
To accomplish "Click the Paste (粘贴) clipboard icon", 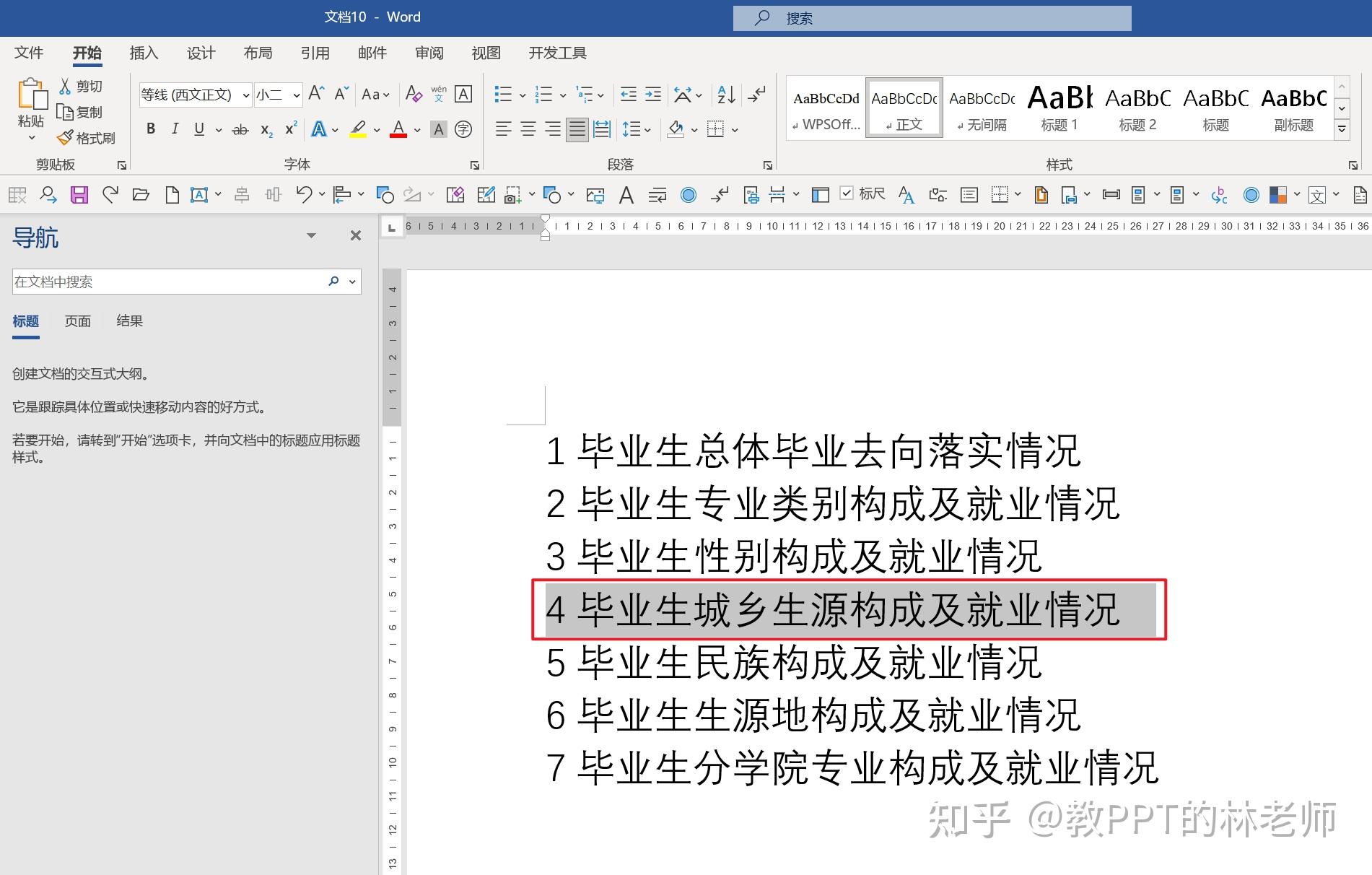I will (32, 95).
